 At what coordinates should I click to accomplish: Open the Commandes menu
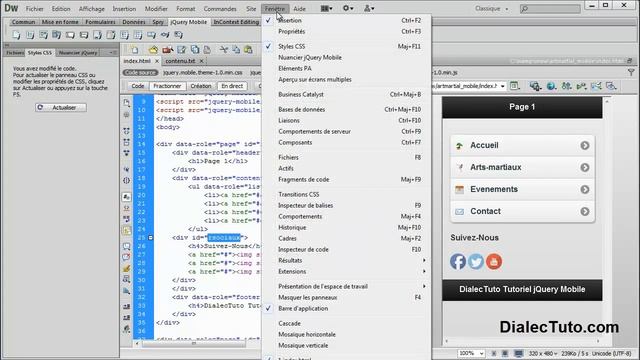pos(220,9)
